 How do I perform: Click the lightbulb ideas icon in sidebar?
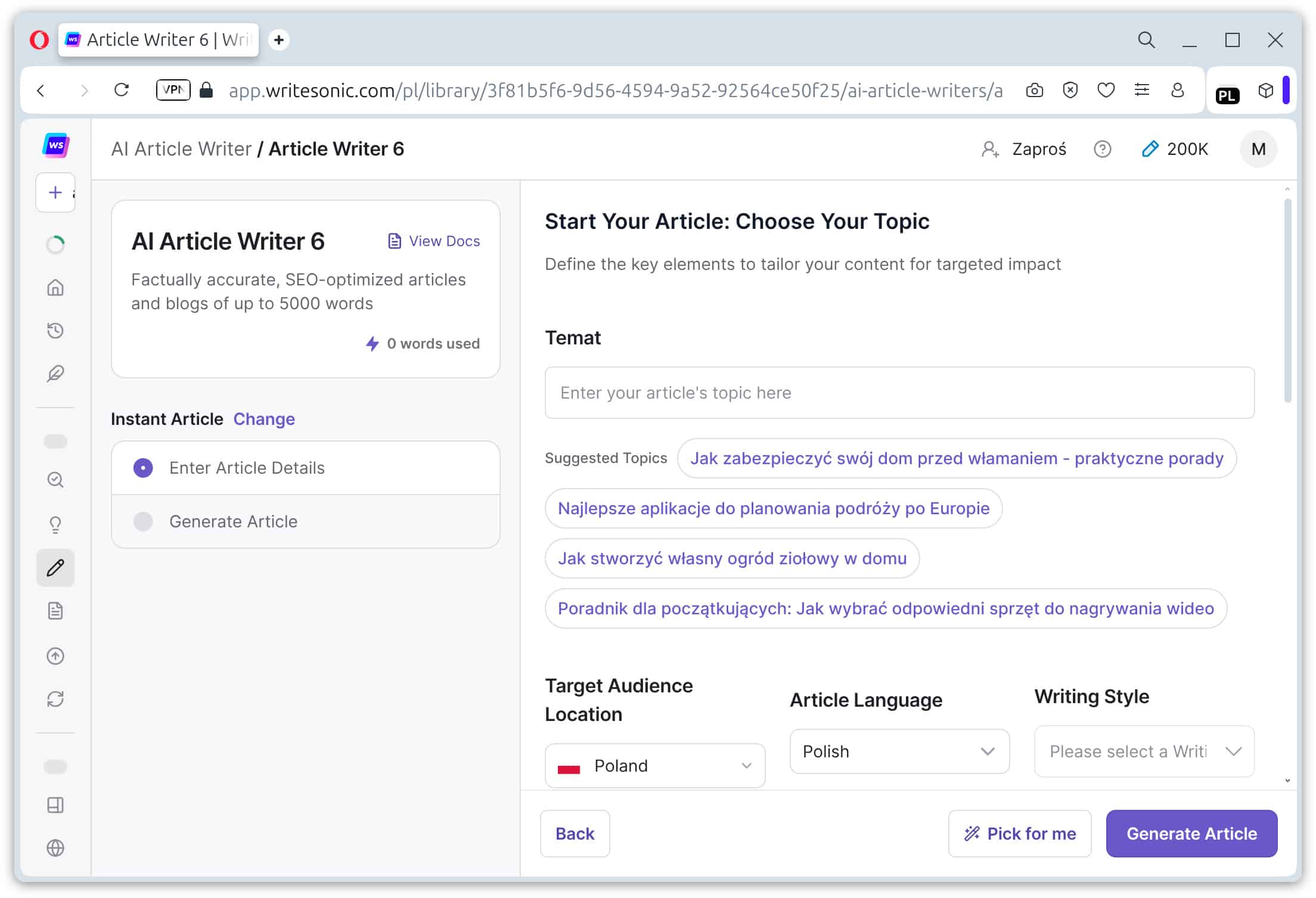pyautogui.click(x=55, y=524)
